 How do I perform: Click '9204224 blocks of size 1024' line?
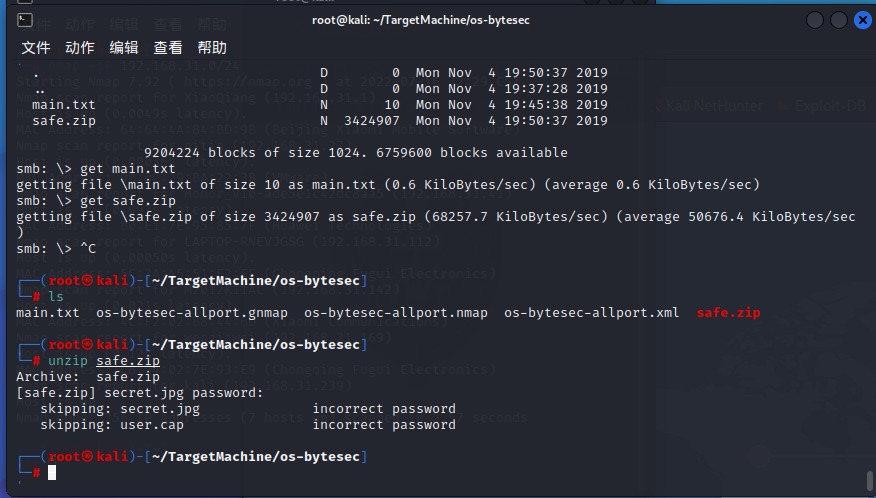(x=356, y=153)
